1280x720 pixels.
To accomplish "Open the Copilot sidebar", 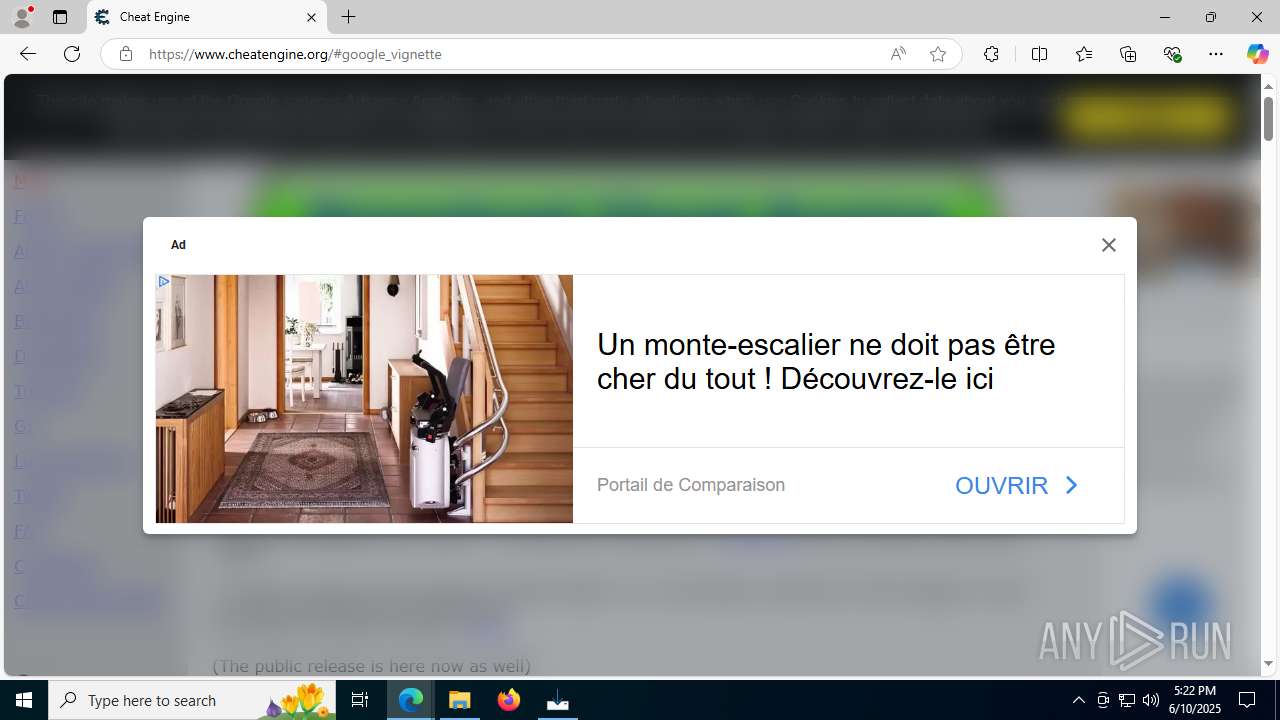I will pyautogui.click(x=1257, y=54).
